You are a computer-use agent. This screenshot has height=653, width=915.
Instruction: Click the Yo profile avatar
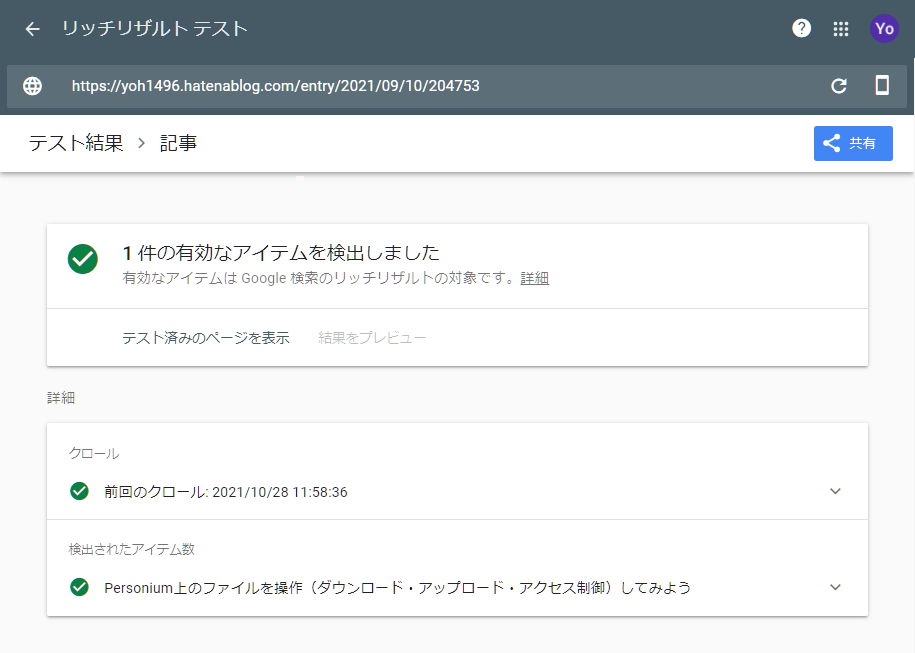[x=883, y=28]
